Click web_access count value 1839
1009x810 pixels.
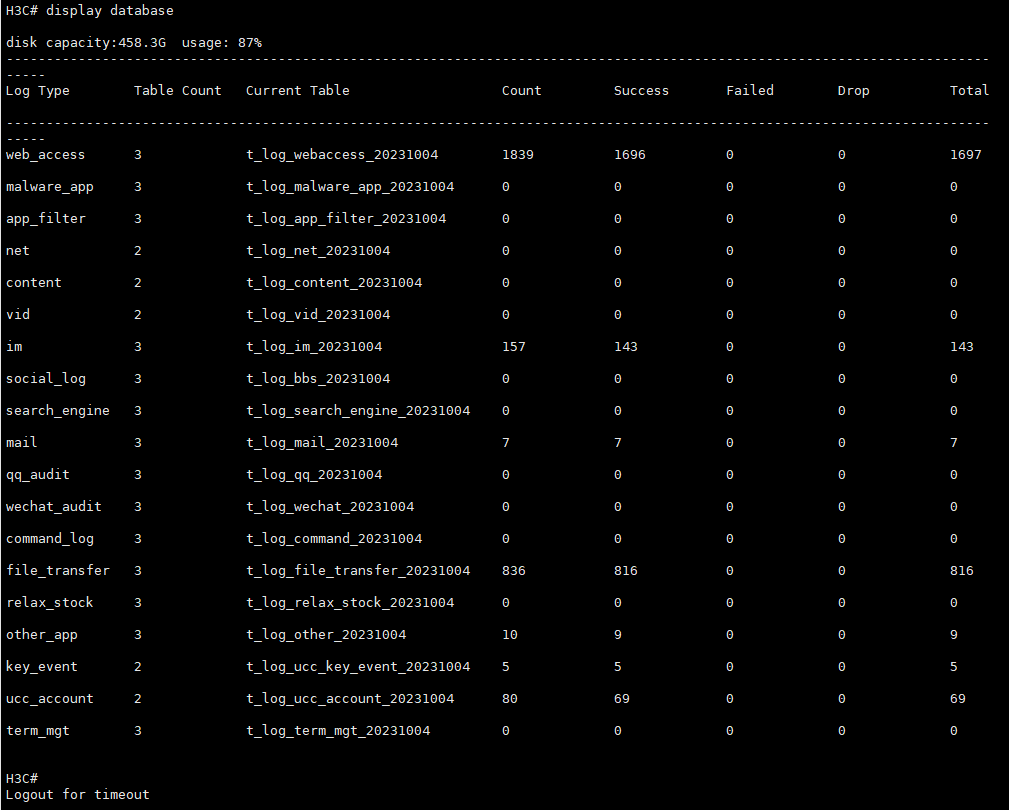[x=517, y=155]
